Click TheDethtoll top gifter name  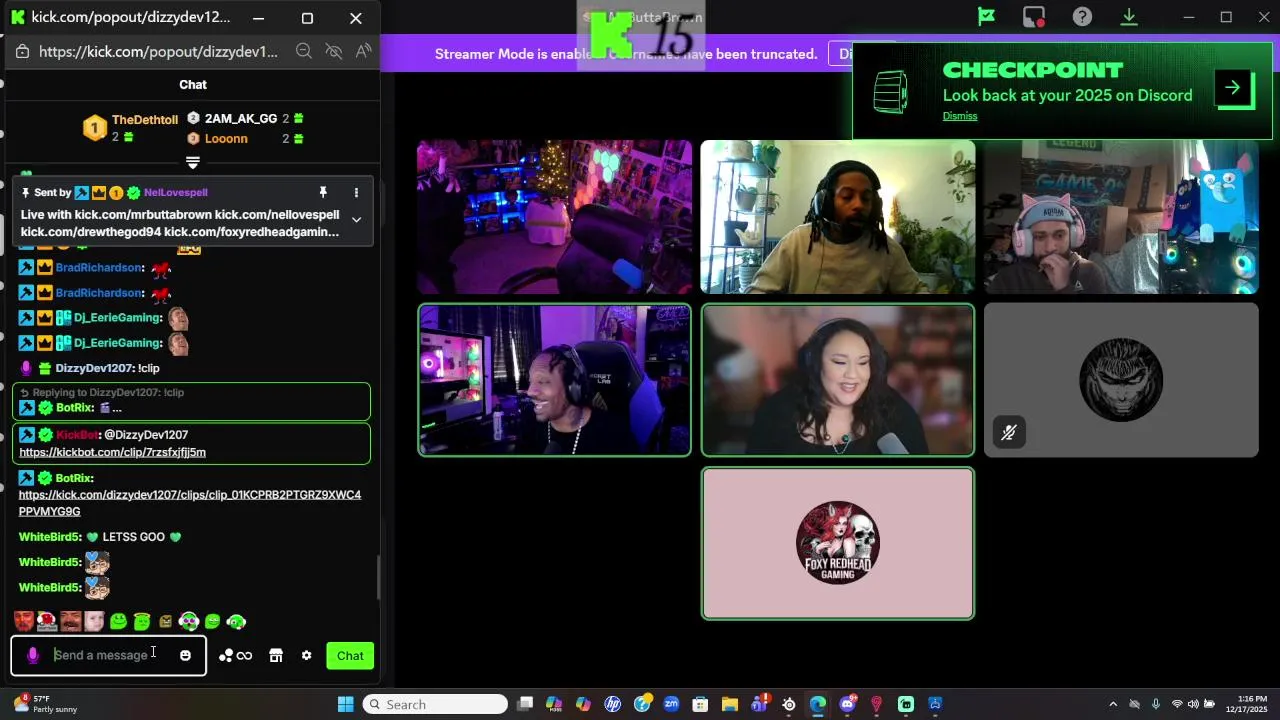145,120
